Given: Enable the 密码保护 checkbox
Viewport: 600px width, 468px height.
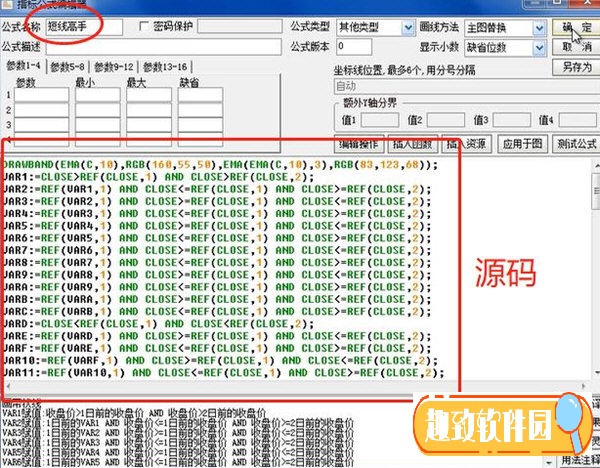Looking at the screenshot, I should tap(144, 27).
